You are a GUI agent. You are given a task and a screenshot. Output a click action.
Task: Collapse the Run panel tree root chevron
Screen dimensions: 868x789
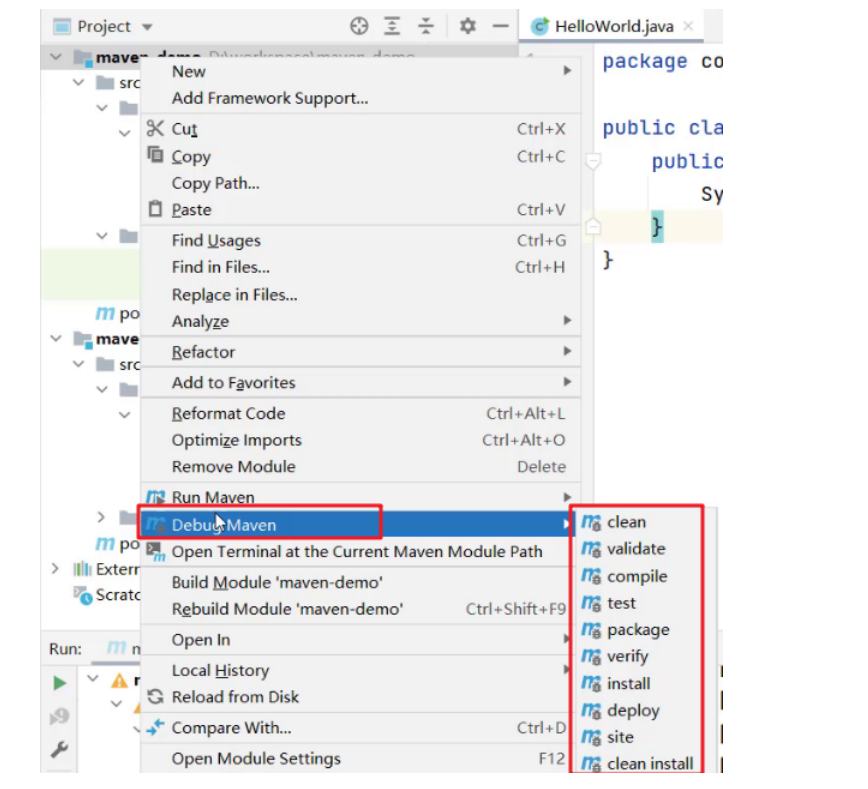[x=92, y=678]
